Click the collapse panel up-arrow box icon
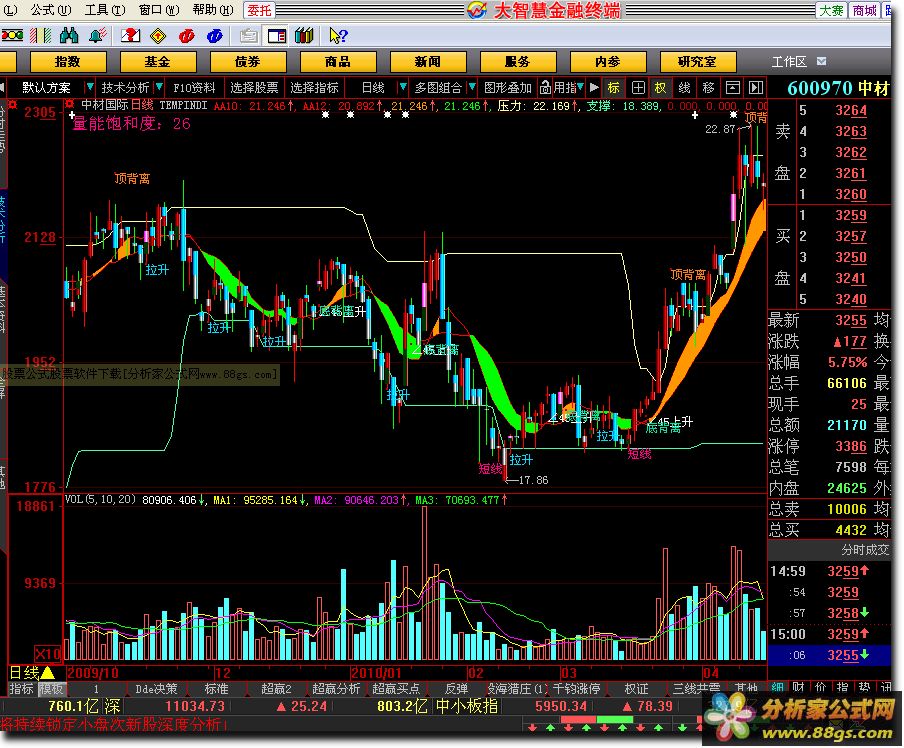Screen dimensions: 904x748 tap(732, 88)
